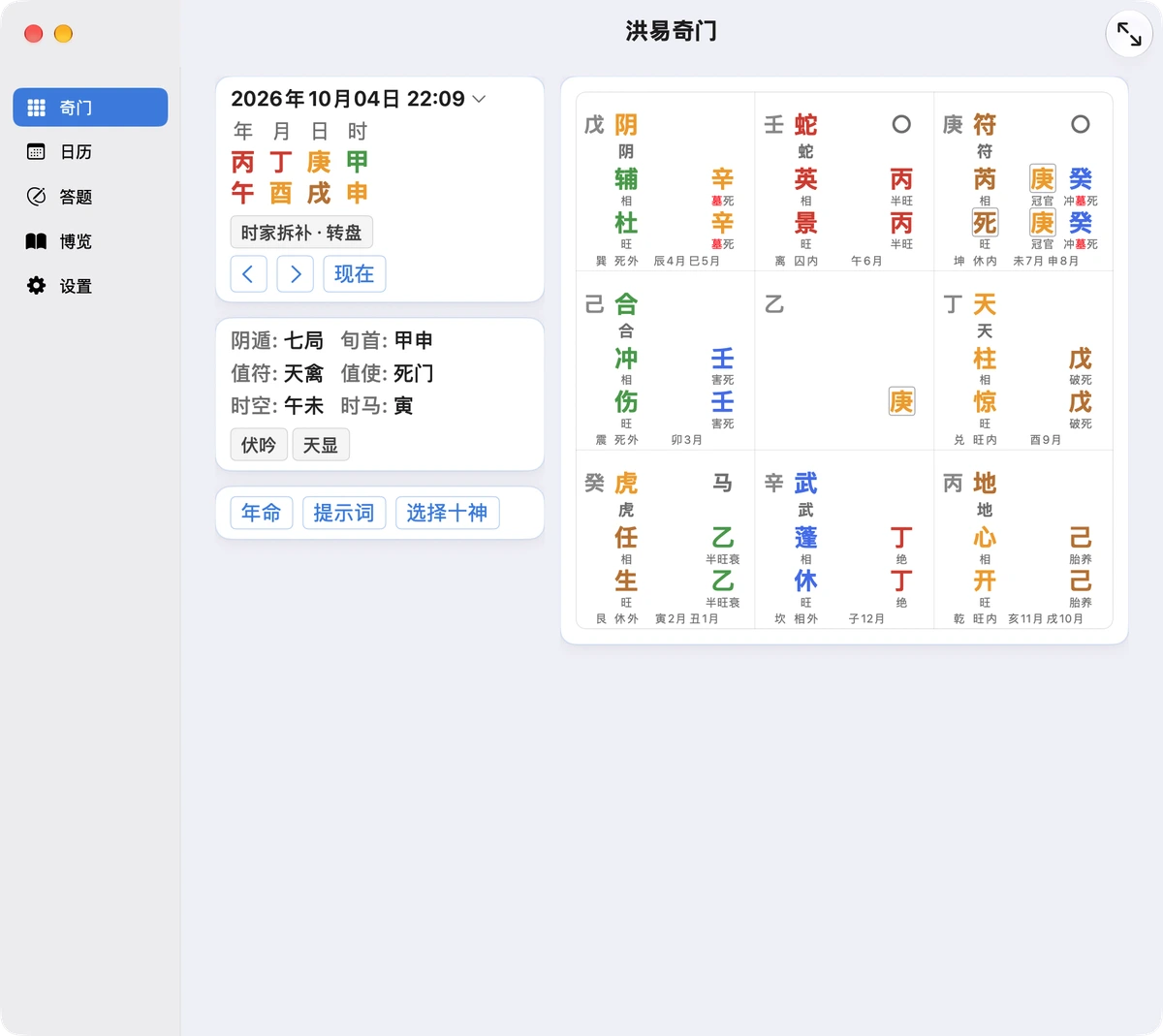Screen dimensions: 1163x1036
Task: Click the 马 horse marker in 虎 palace
Action: click(x=723, y=483)
